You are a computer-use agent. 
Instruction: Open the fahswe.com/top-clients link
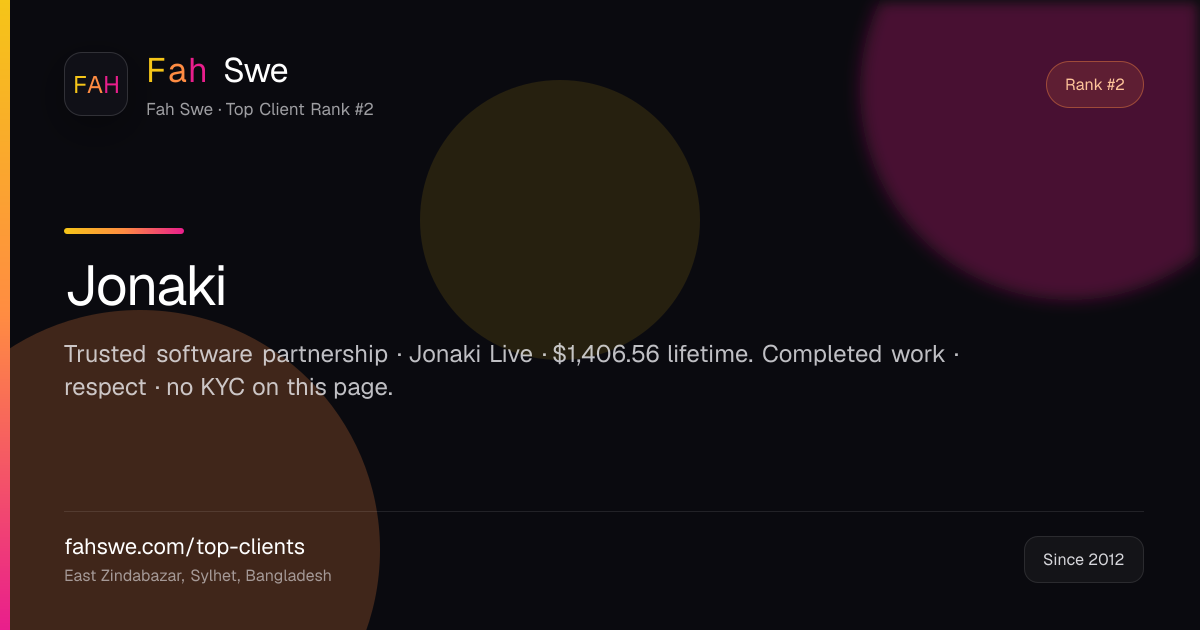point(184,547)
